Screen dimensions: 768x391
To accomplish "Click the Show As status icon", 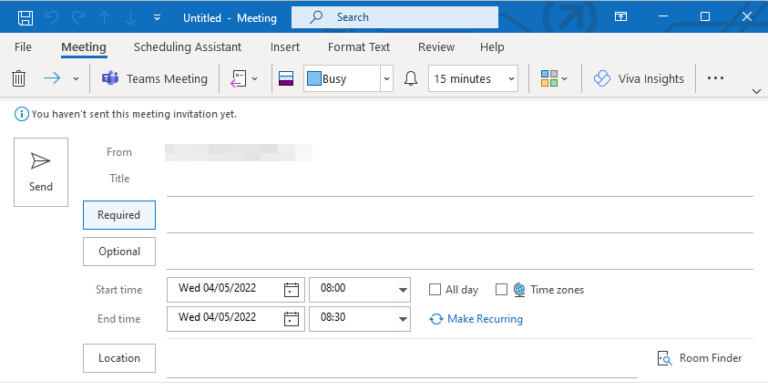I will [x=286, y=78].
